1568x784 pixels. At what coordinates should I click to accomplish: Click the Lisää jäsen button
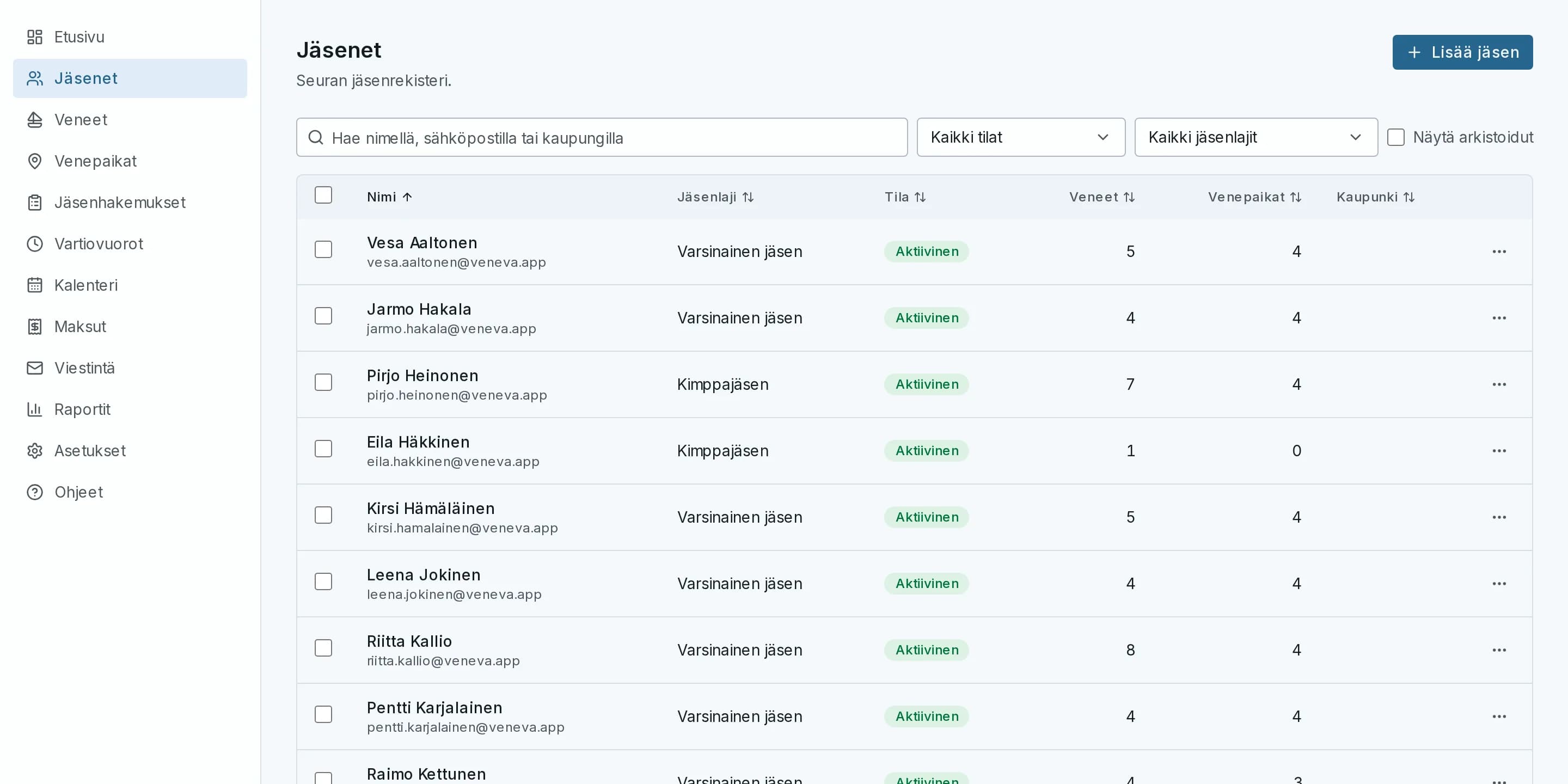point(1462,52)
